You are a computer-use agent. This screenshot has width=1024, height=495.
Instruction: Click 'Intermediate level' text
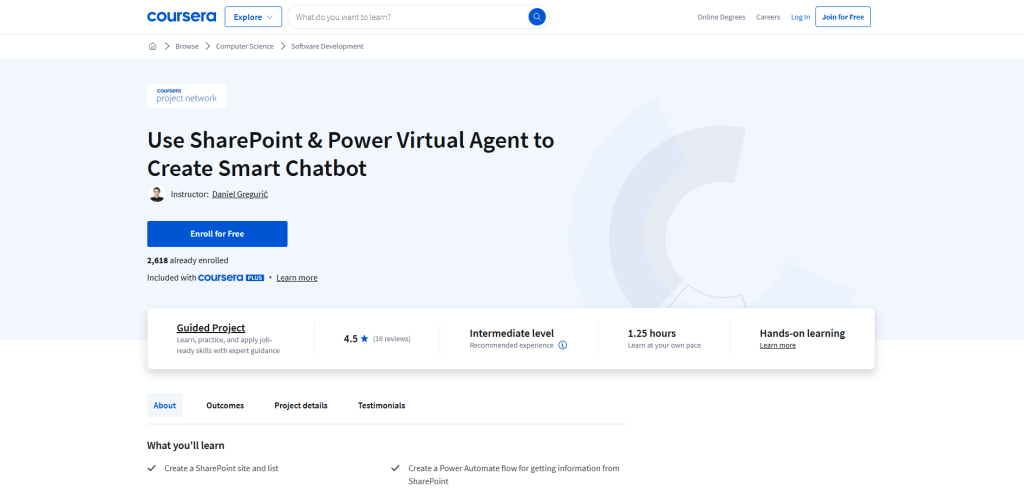click(511, 333)
